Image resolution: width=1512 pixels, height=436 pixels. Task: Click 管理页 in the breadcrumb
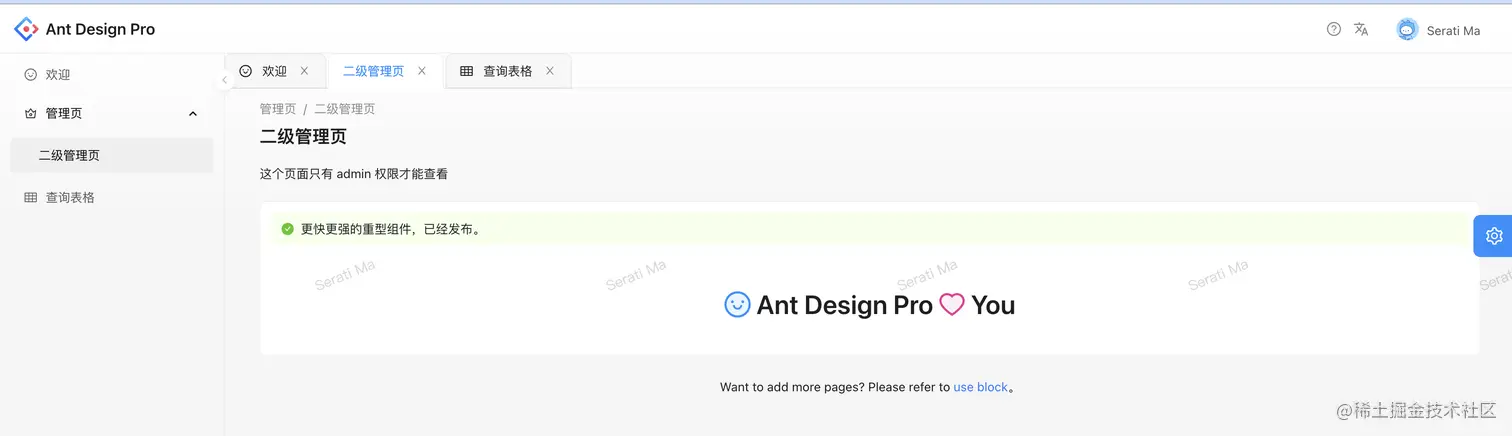[x=278, y=109]
